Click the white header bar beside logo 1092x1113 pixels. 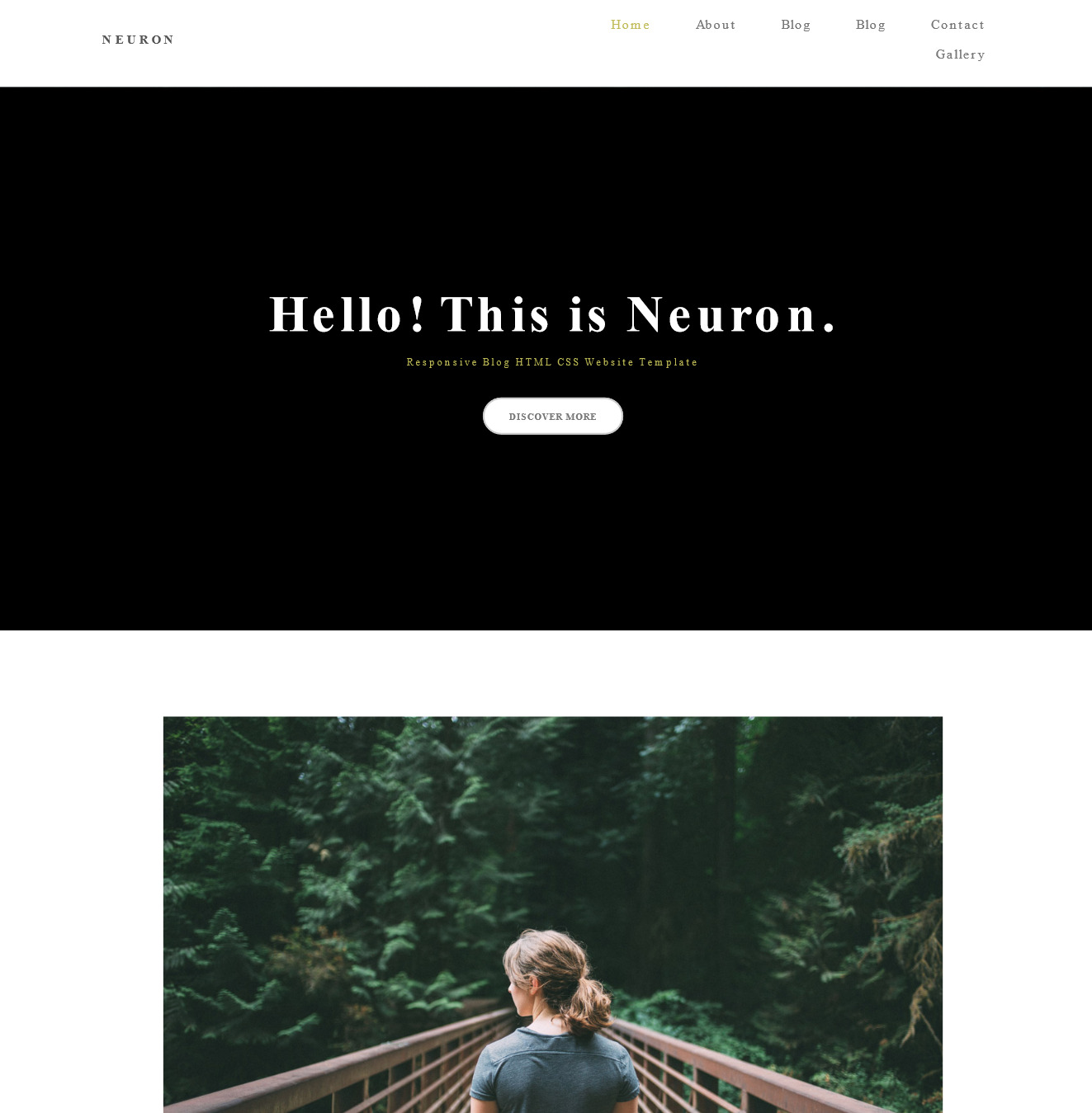pos(371,41)
